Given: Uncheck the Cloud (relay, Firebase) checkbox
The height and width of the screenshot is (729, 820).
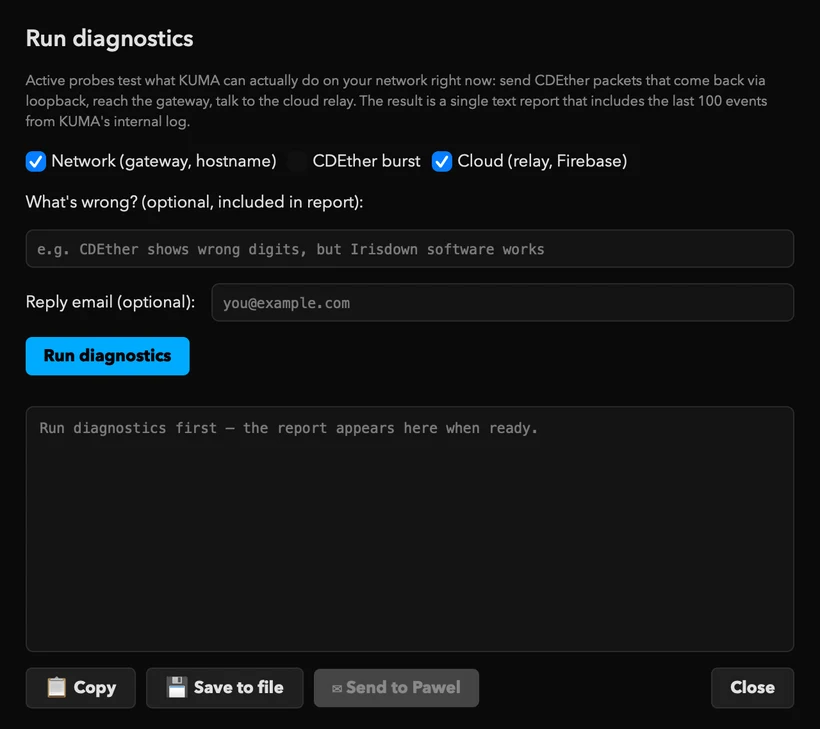Looking at the screenshot, I should (x=442, y=162).
